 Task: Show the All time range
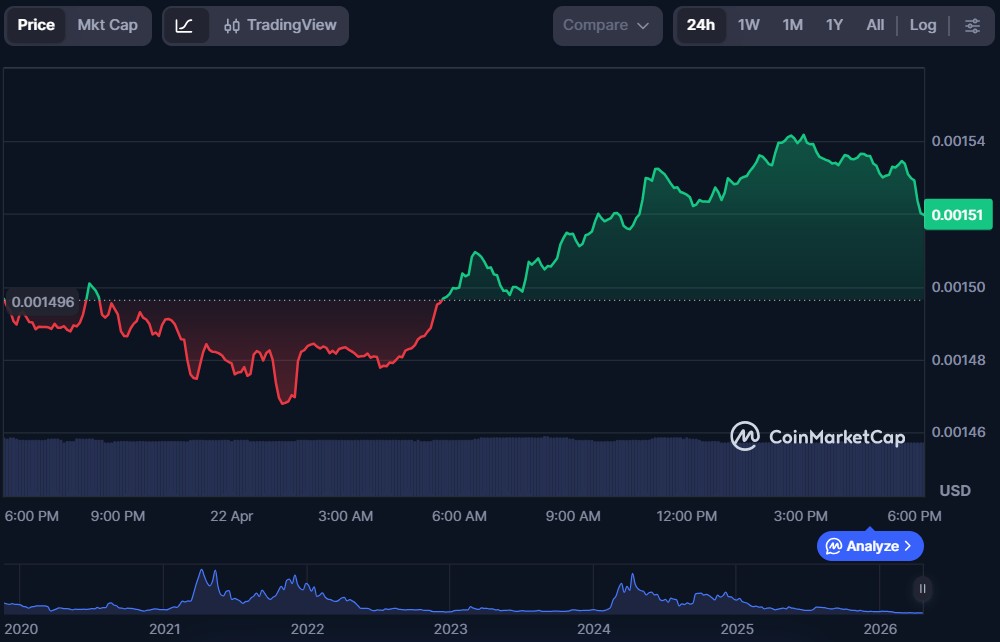click(875, 25)
